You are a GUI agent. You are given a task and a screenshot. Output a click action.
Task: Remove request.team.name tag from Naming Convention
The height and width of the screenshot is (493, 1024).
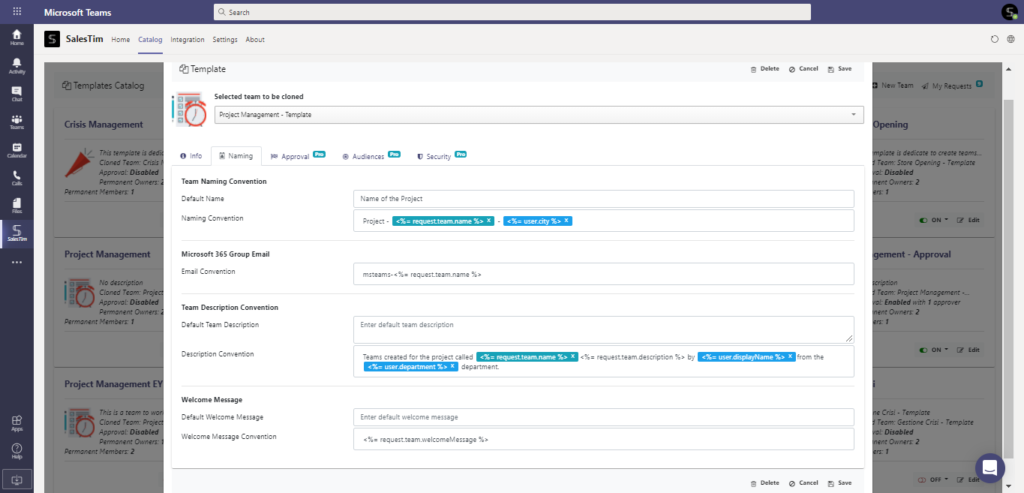(488, 221)
